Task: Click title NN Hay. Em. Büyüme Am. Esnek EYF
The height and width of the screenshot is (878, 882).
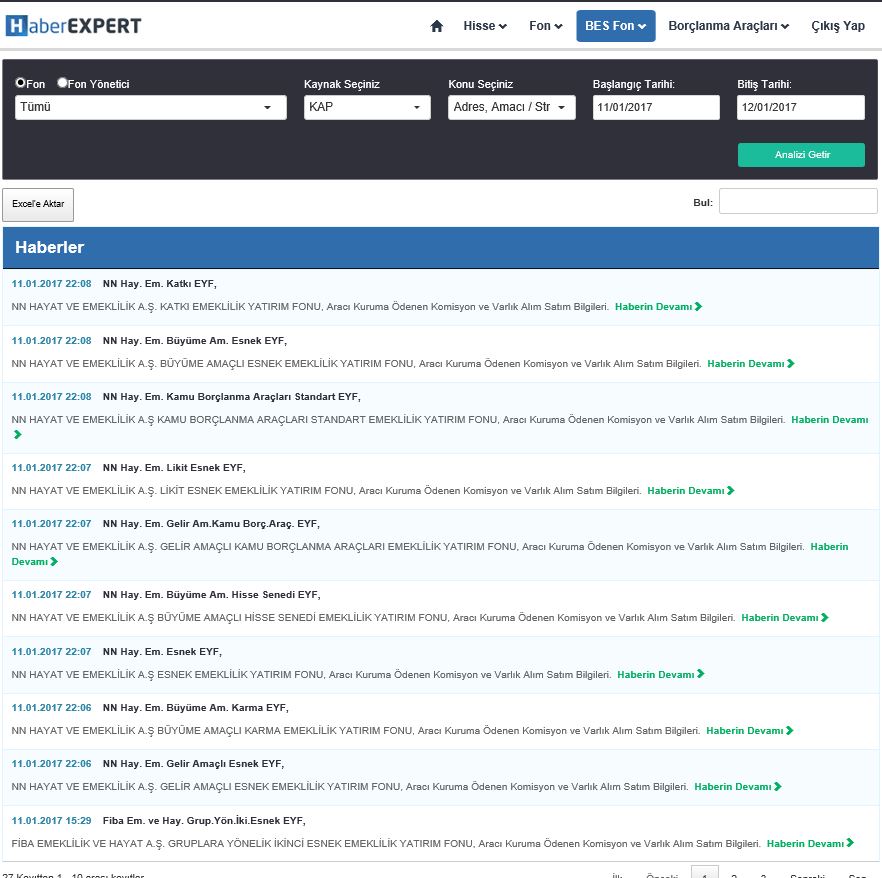Action: coord(195,340)
